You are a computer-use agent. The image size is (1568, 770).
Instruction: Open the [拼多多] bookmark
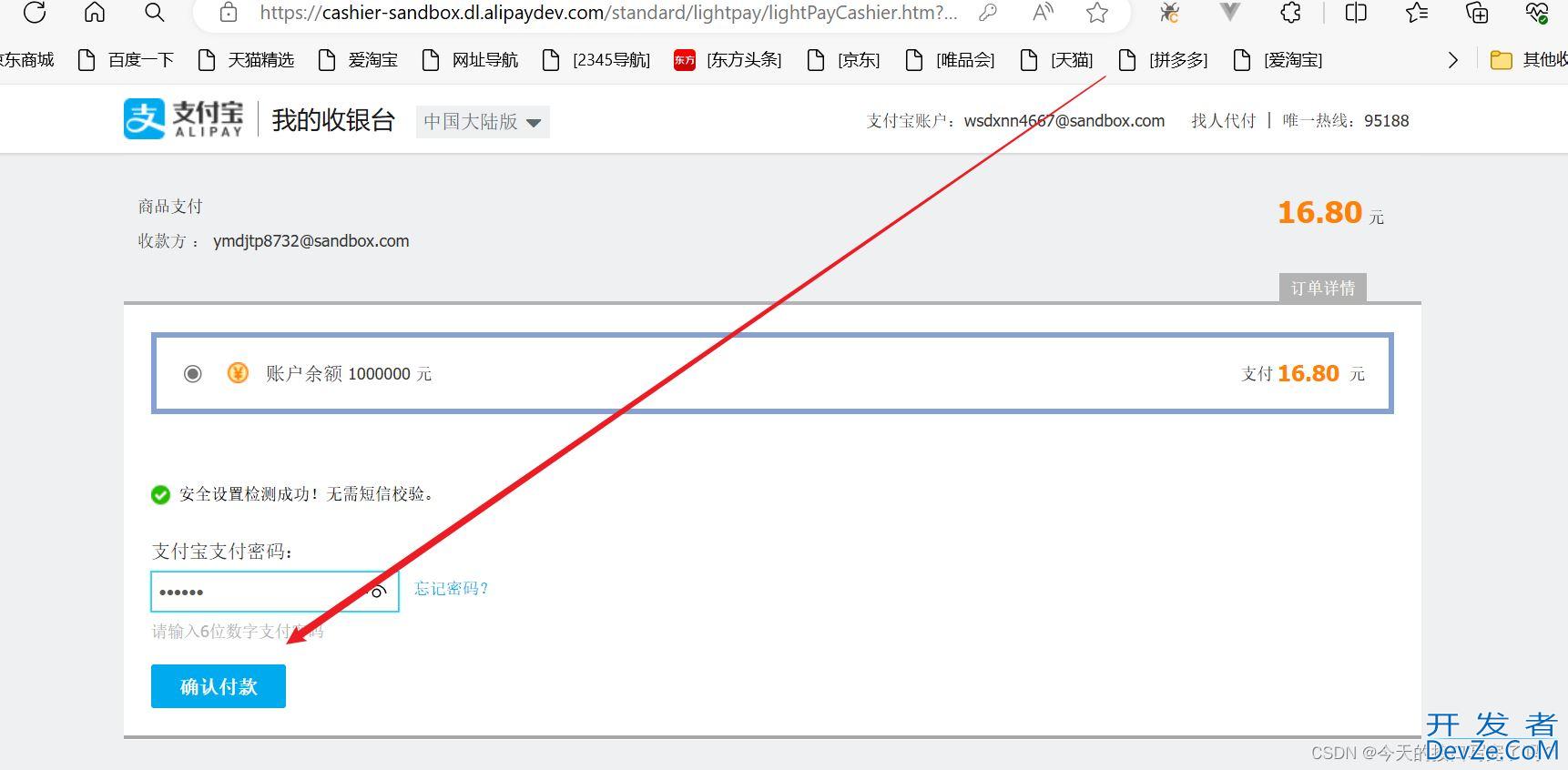[1163, 60]
